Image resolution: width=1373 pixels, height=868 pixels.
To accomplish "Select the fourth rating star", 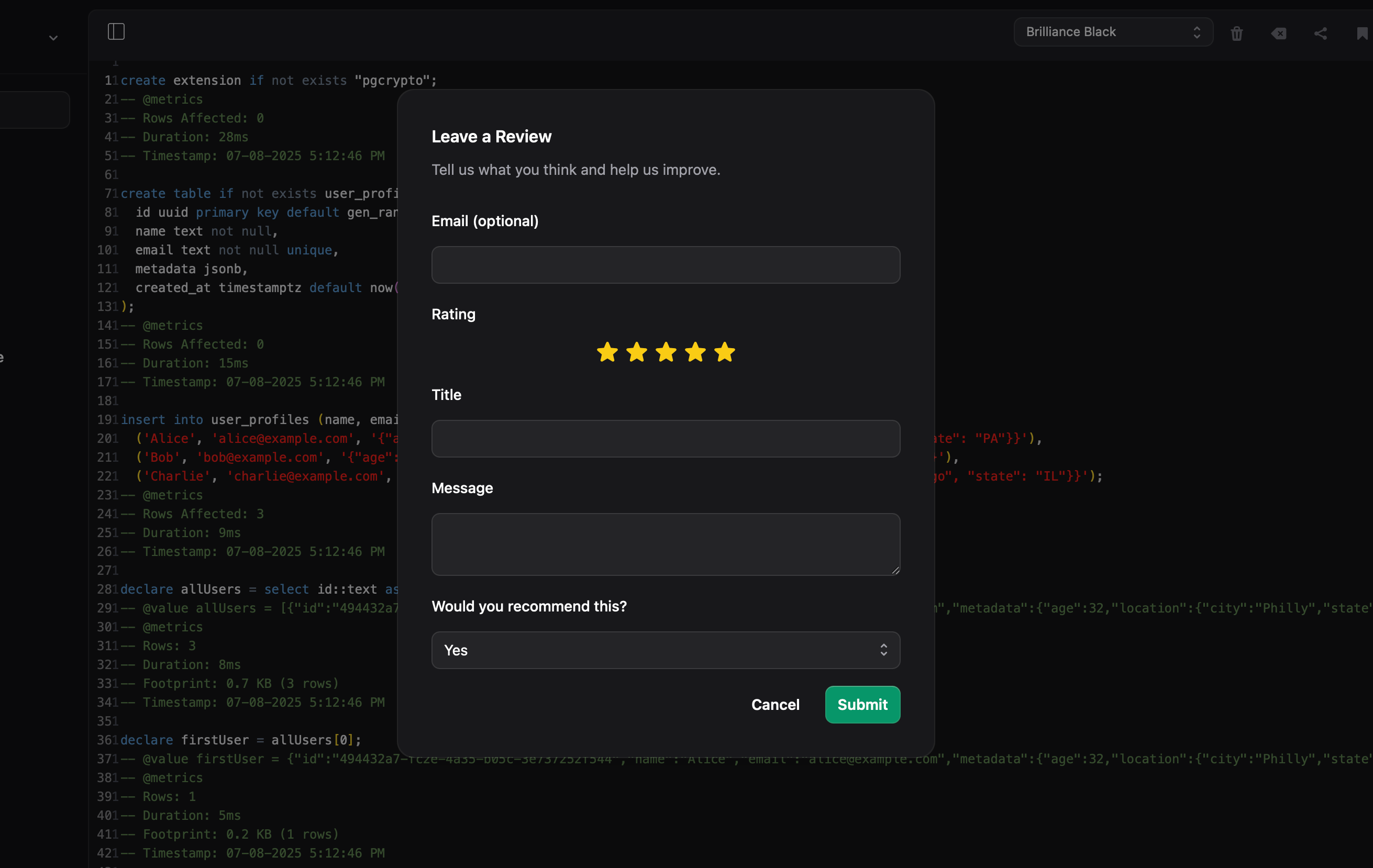I will [x=695, y=352].
